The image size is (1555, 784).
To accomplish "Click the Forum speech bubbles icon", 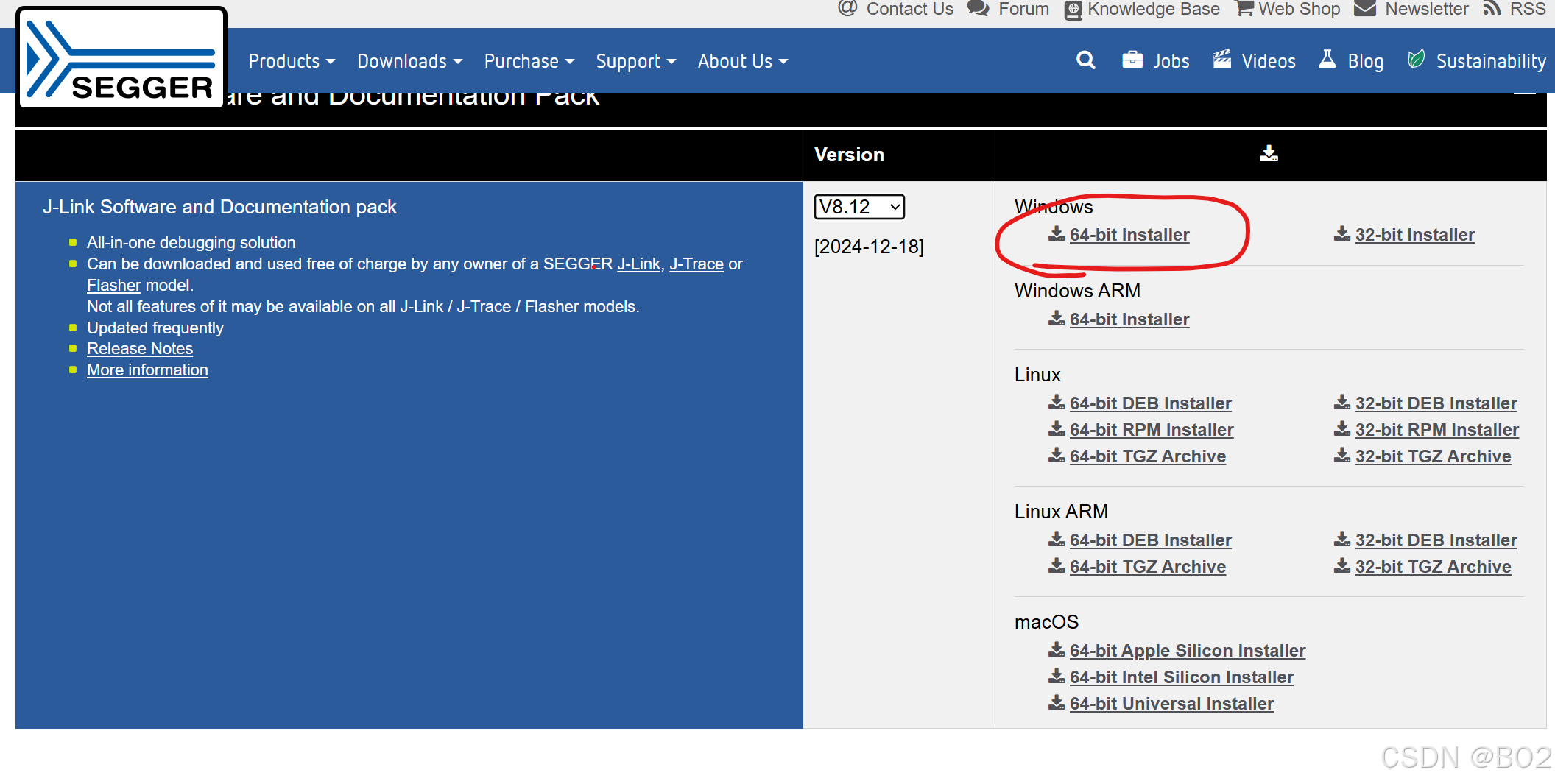I will pyautogui.click(x=979, y=8).
